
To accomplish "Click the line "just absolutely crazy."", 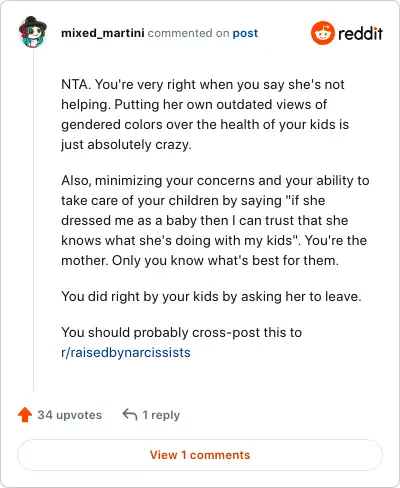I will 126,145.
